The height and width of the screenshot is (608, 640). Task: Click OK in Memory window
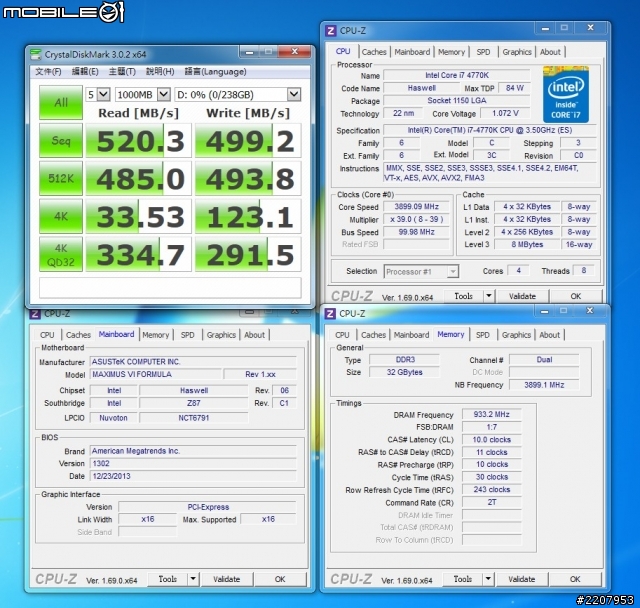575,579
